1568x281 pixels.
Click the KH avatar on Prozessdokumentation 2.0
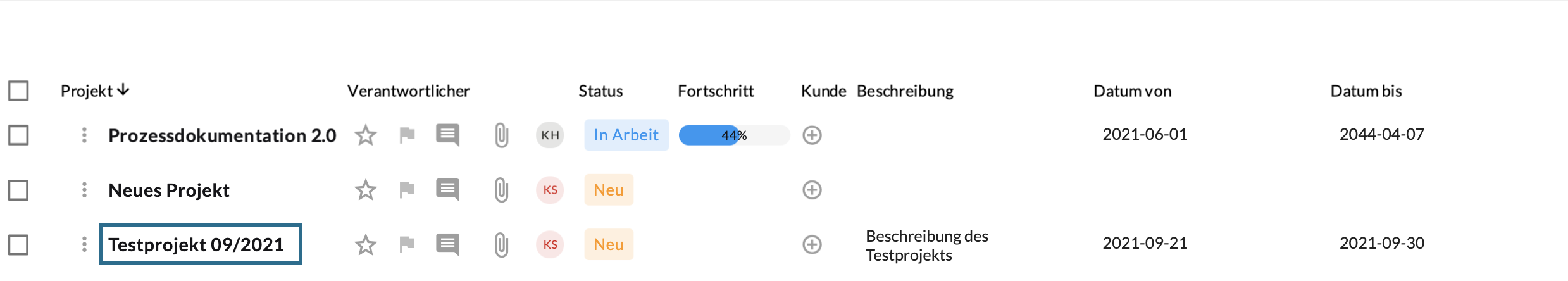point(550,135)
